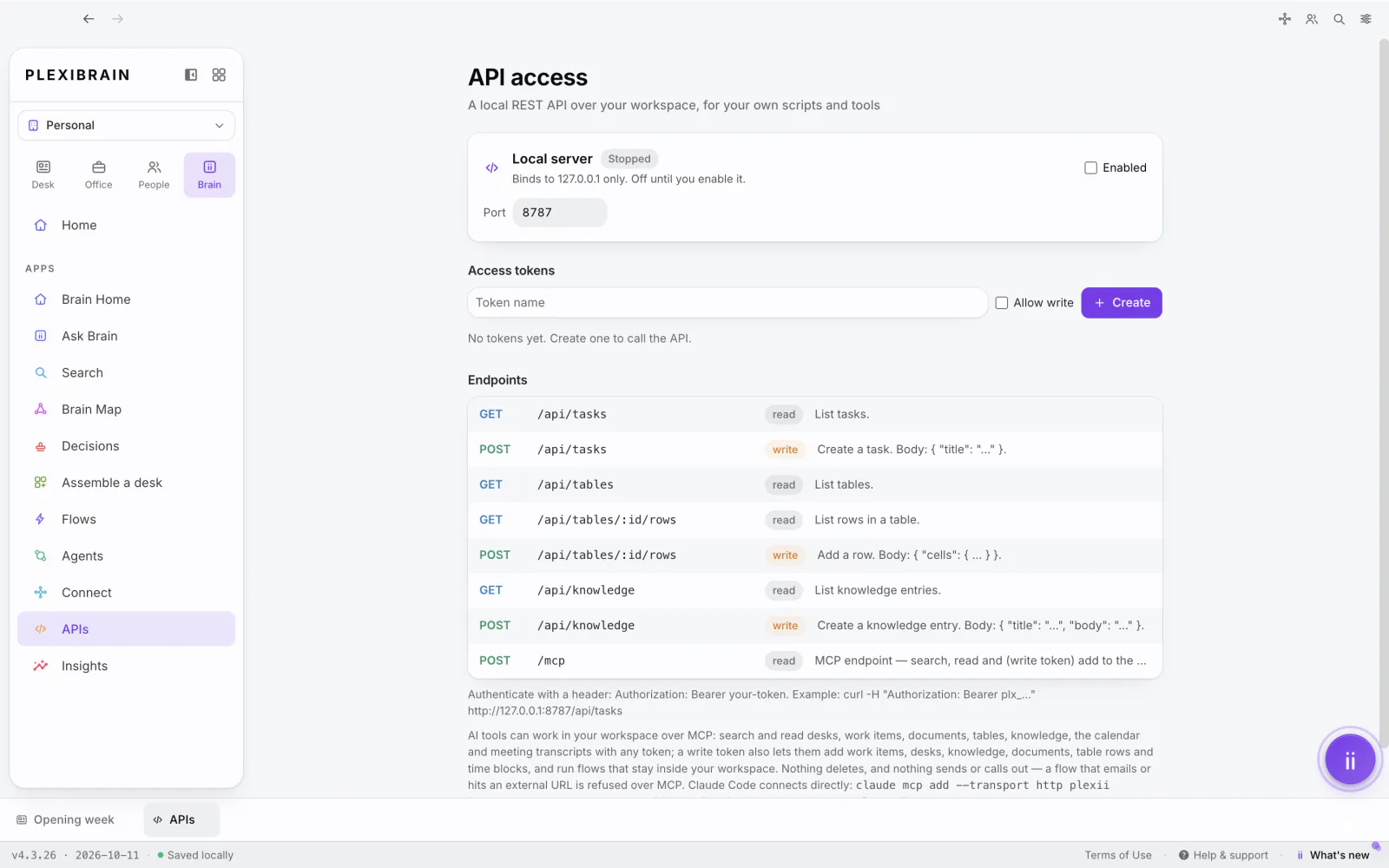Open the apps grid icon

click(219, 75)
